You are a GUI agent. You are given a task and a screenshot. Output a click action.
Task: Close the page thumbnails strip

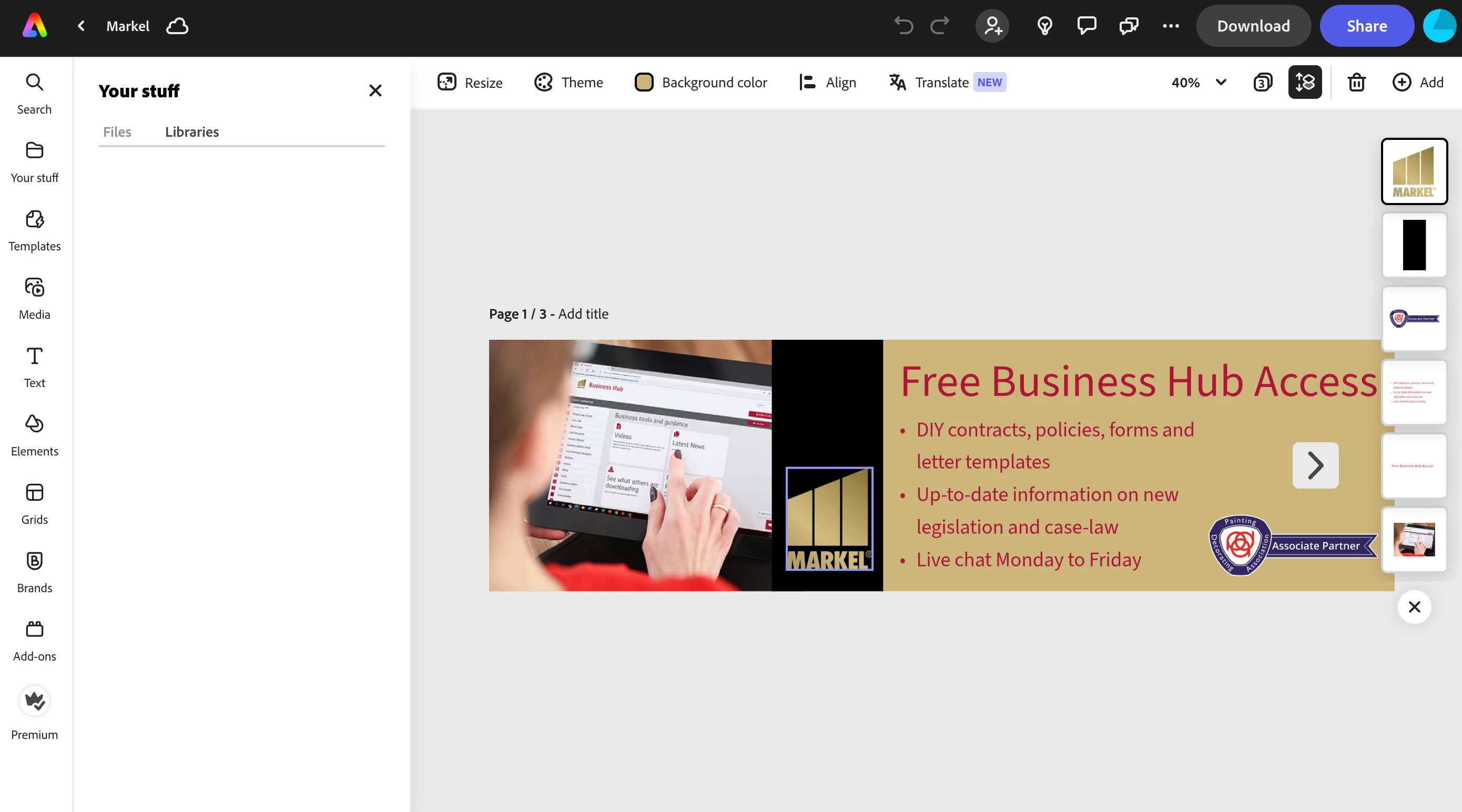[x=1414, y=606]
